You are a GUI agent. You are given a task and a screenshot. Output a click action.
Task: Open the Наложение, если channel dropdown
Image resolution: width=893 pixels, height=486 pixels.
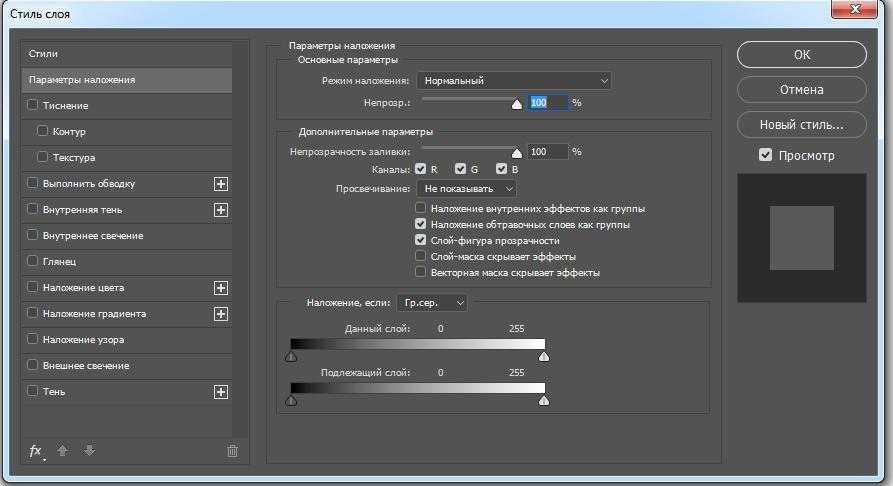click(431, 302)
